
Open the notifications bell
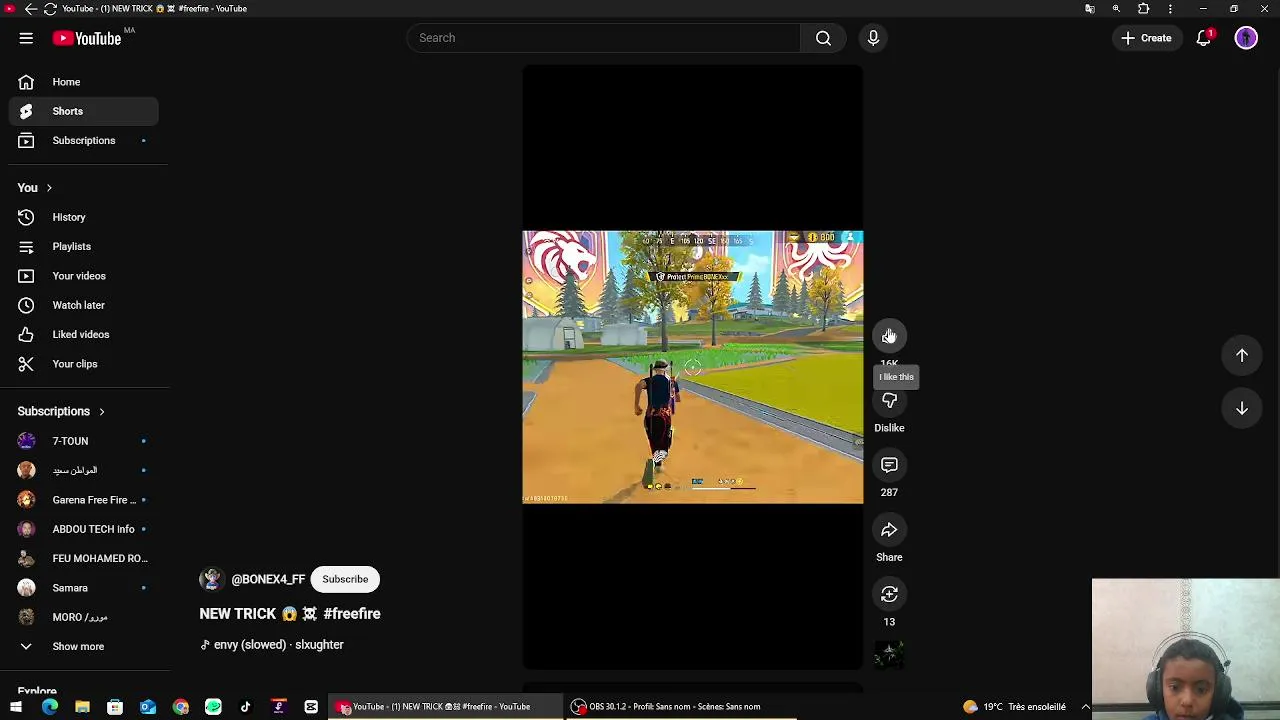1204,38
